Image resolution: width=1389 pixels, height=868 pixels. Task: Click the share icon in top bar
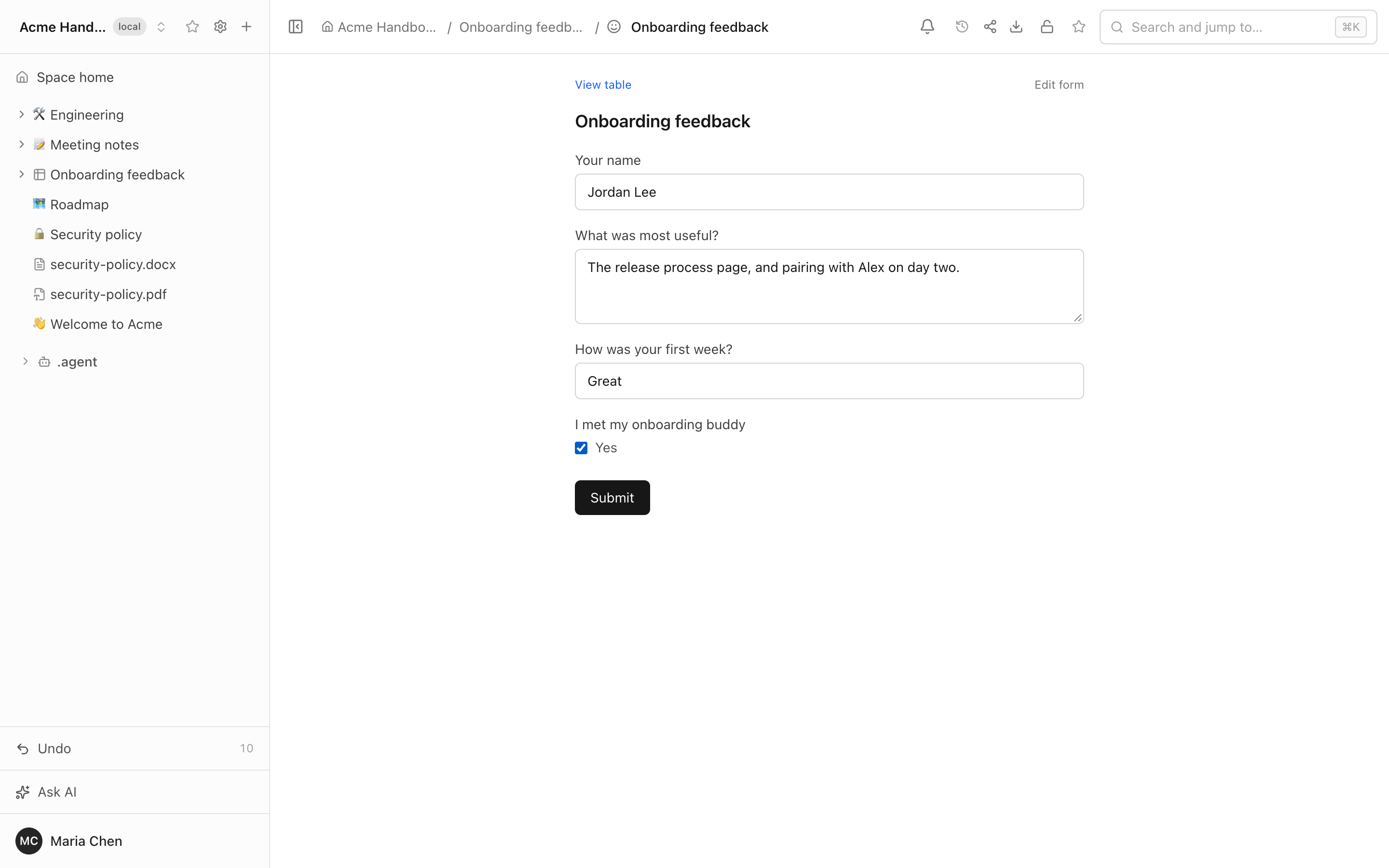990,27
